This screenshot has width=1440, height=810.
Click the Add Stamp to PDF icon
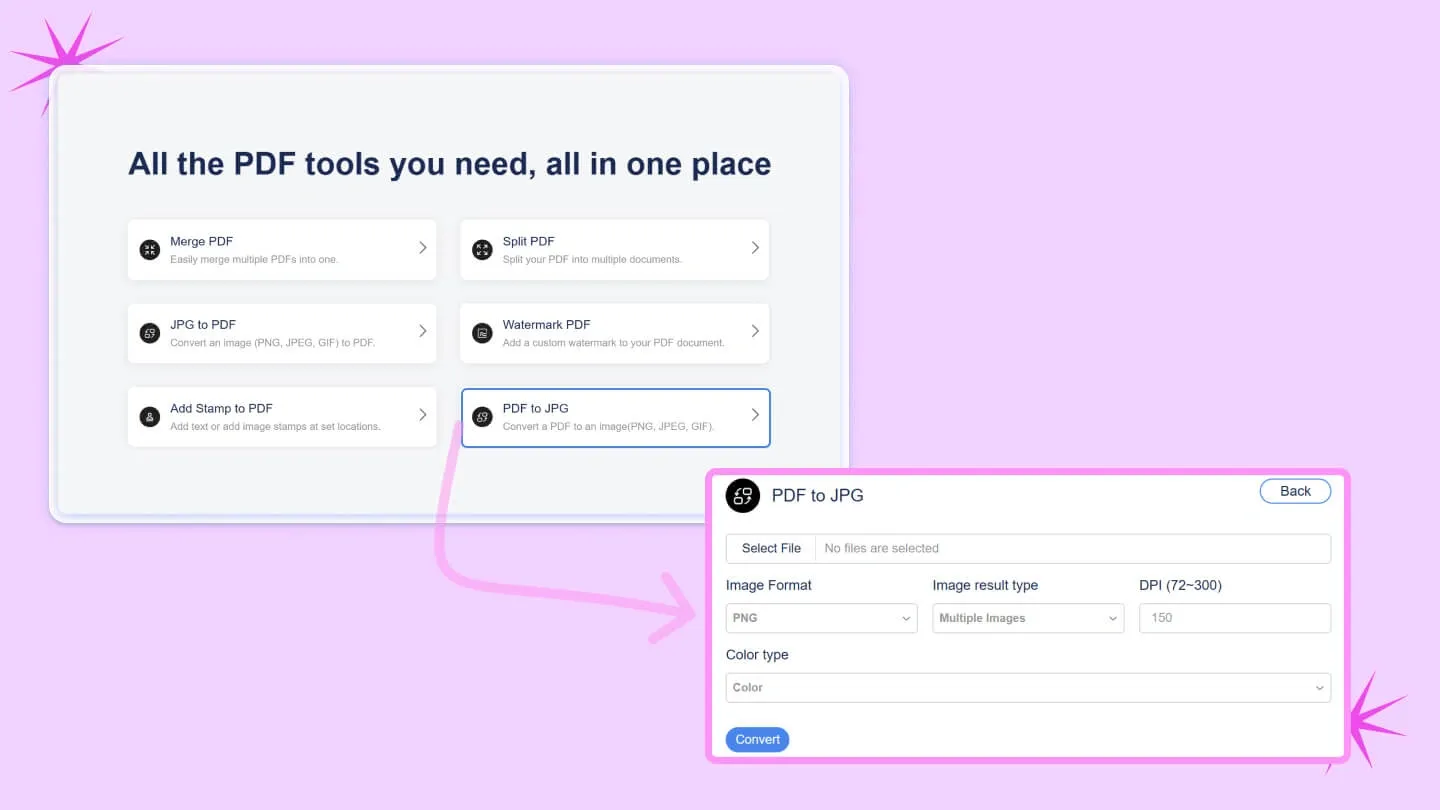(150, 417)
